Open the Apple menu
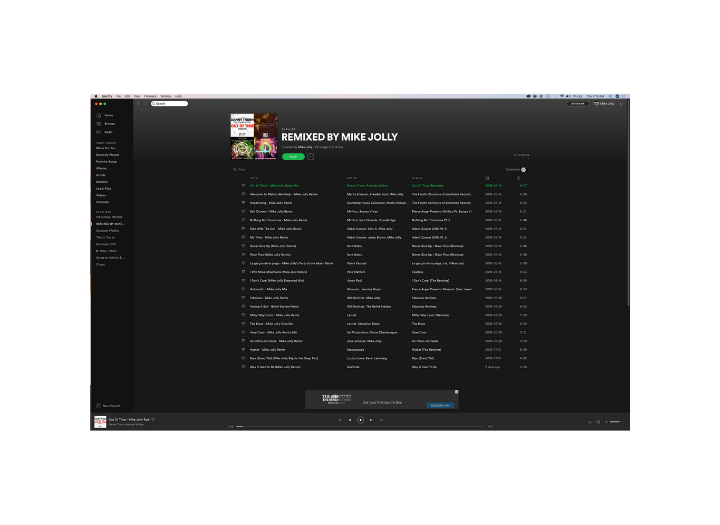Screen dimensions: 720x525 (x=96, y=96)
